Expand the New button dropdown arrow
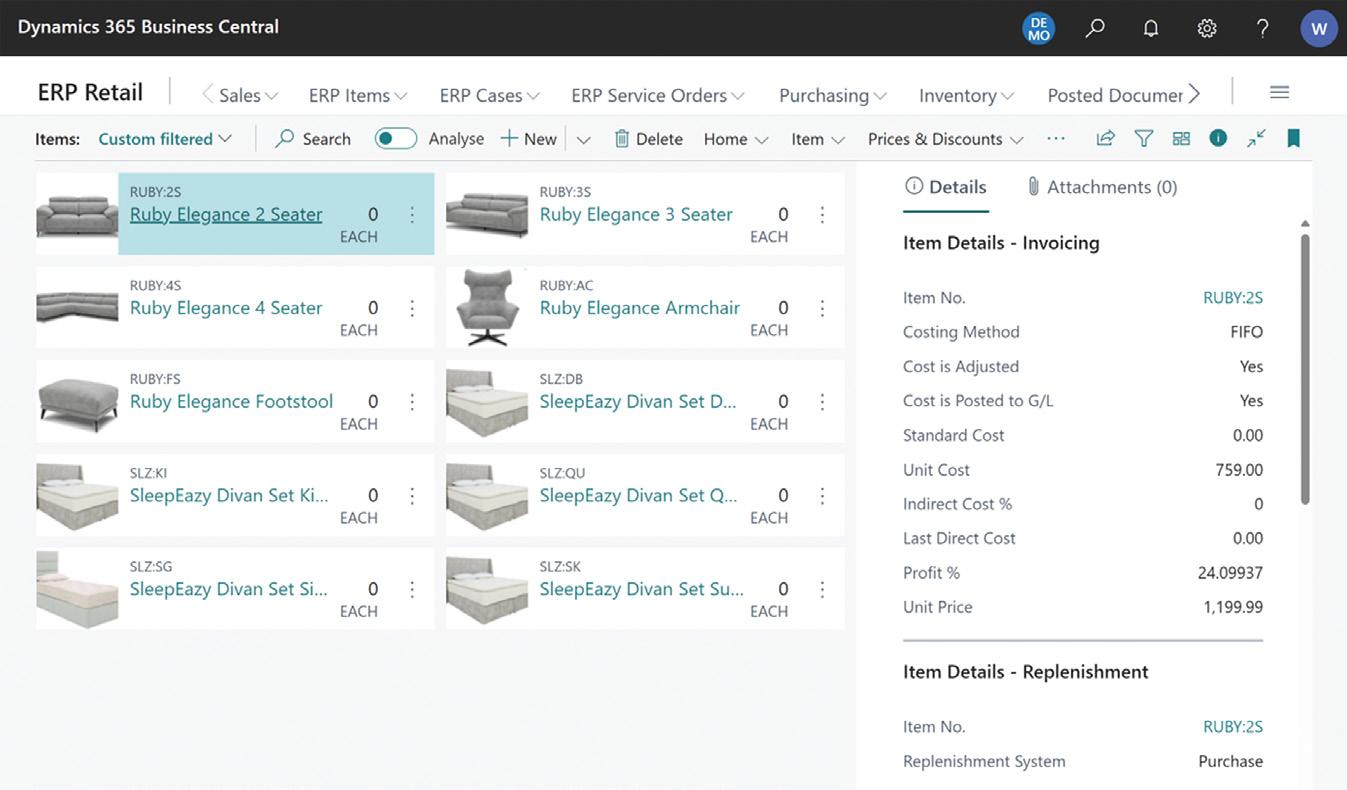 pos(584,139)
